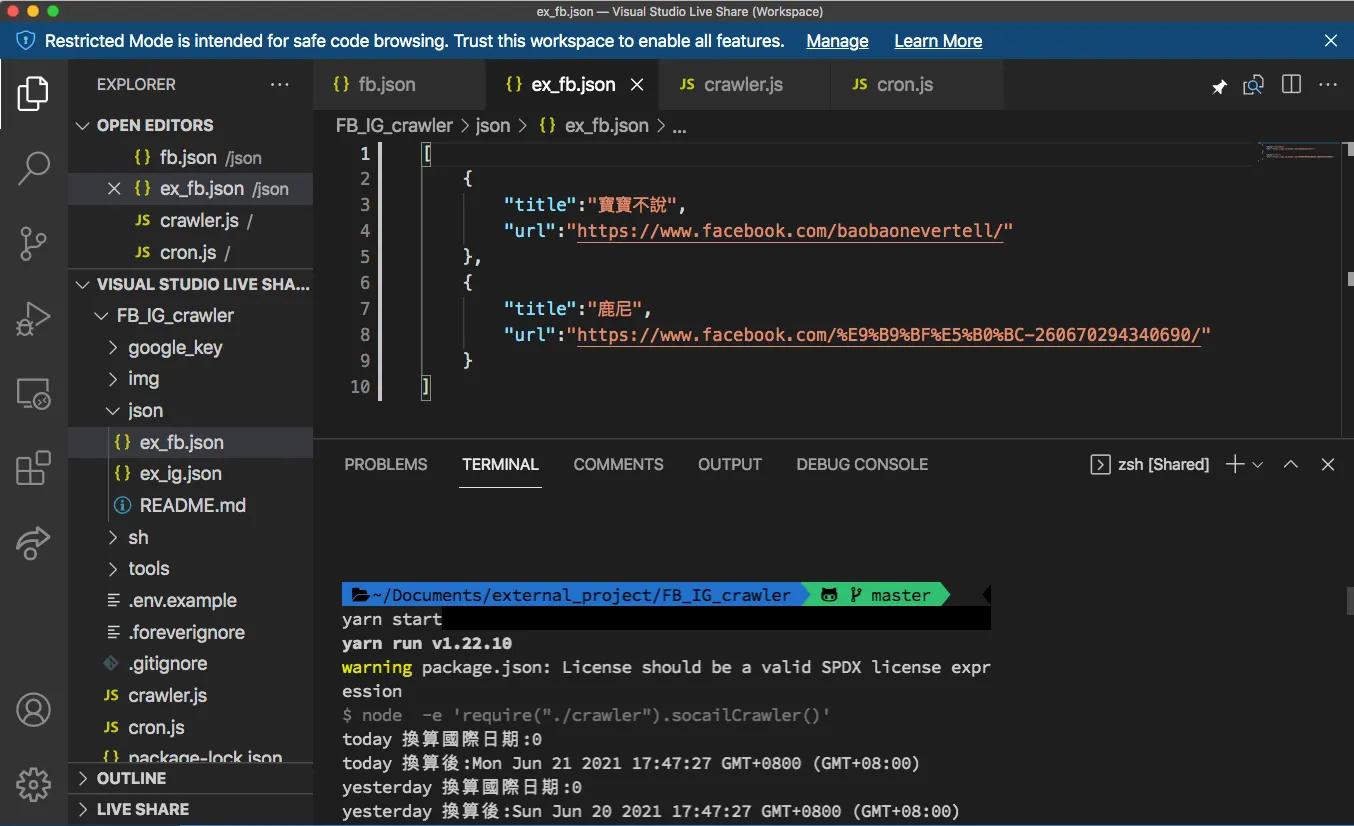The image size is (1354, 826).
Task: Click the editor minimap preview
Action: pyautogui.click(x=1298, y=152)
